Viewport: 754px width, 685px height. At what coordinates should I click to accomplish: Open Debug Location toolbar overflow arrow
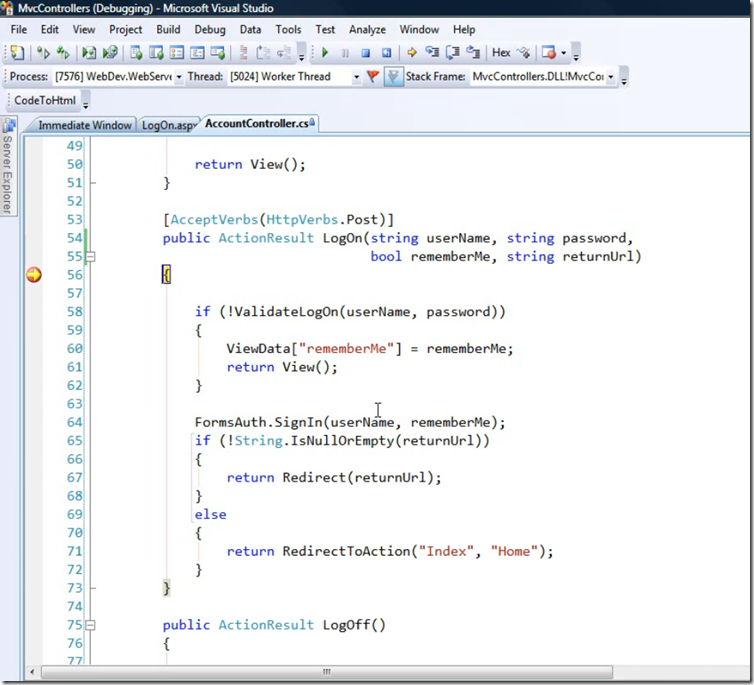[624, 78]
